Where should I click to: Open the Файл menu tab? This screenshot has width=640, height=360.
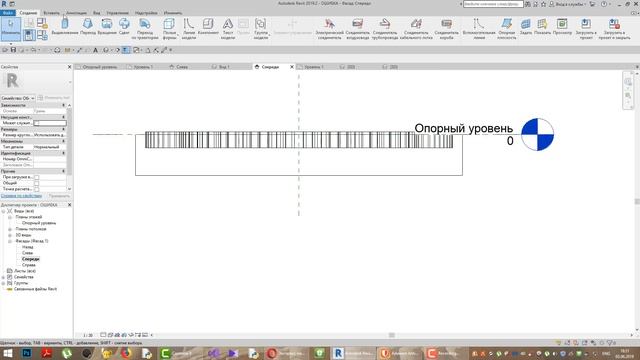tap(7, 13)
